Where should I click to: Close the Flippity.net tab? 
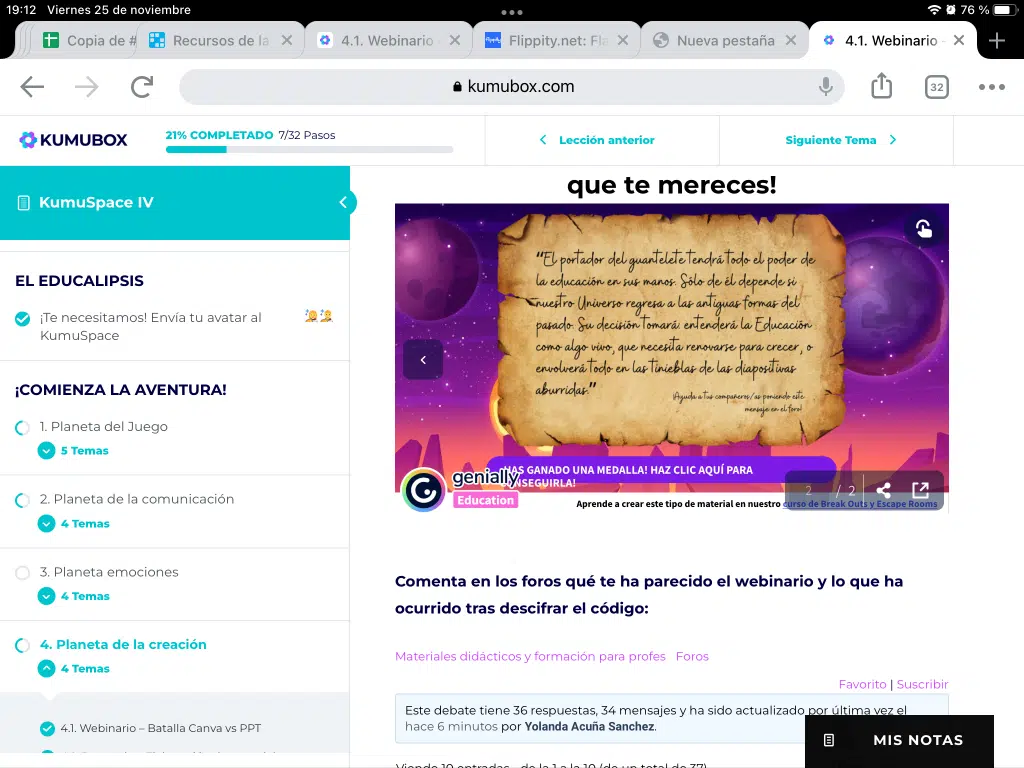point(623,40)
